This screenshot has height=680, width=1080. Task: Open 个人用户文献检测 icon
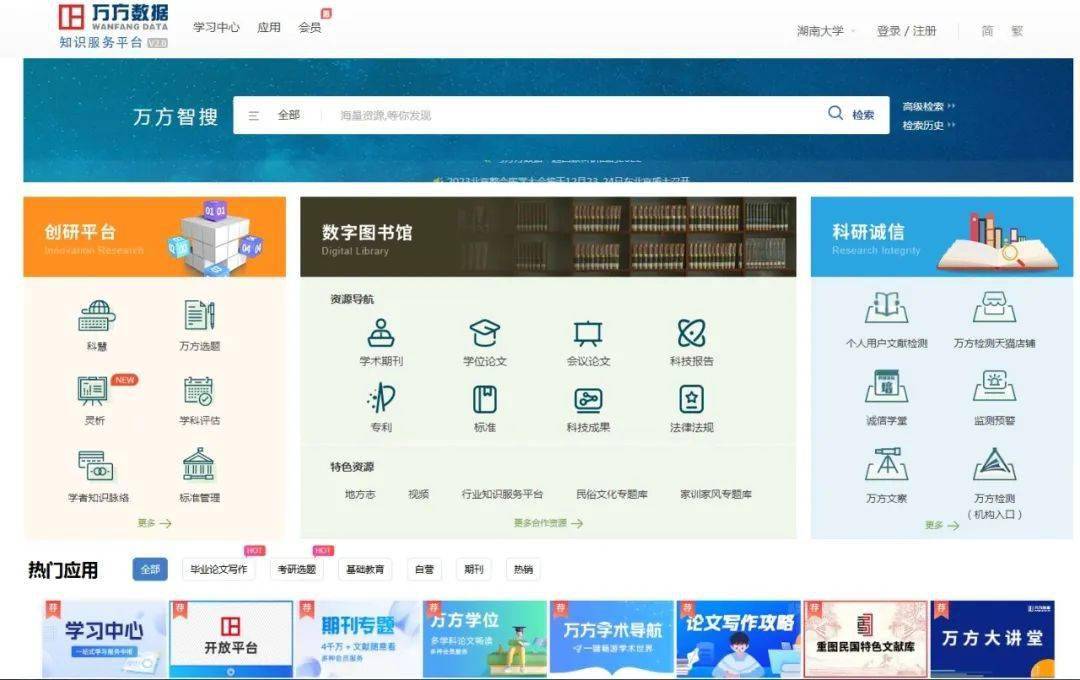(x=886, y=307)
